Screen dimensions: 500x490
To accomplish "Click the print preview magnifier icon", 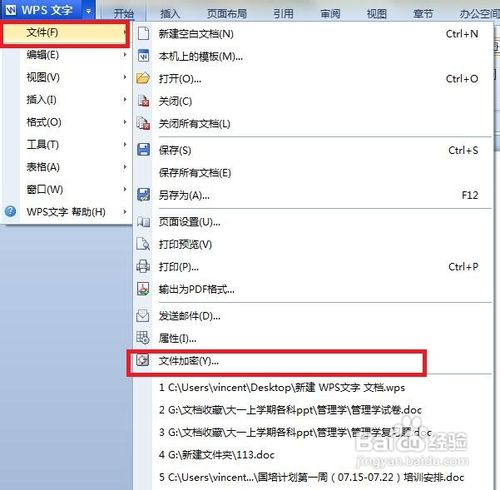I will click(143, 244).
